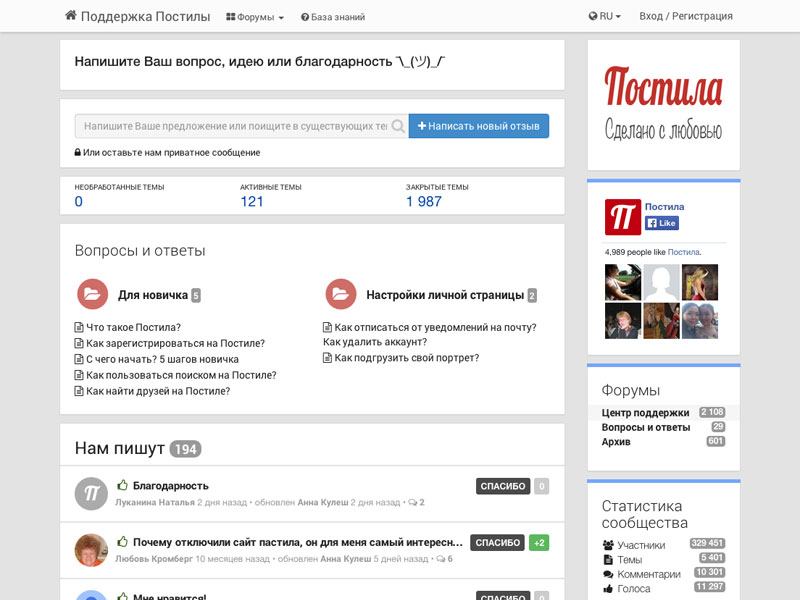
Task: Click the thumbs-up icon next to Благодарность
Action: (x=122, y=485)
